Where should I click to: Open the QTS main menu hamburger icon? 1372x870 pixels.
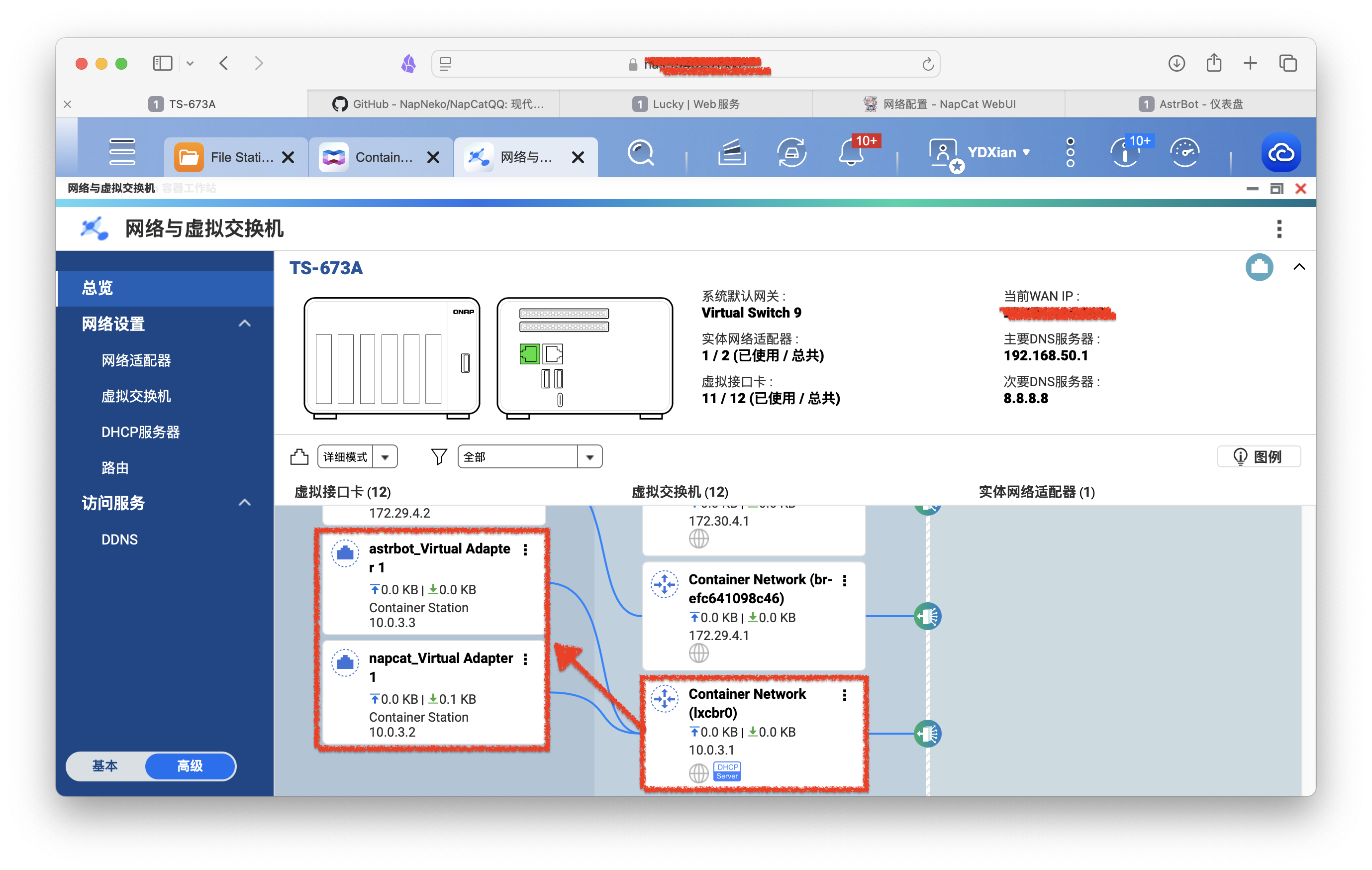click(122, 152)
